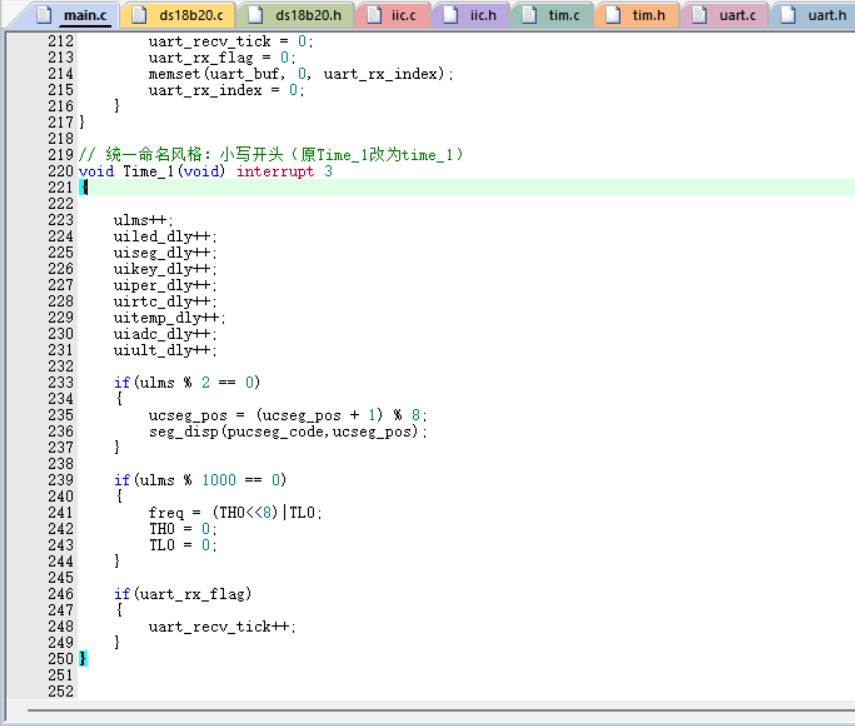
Task: Click the file icon on uart.c tab
Action: click(x=699, y=15)
